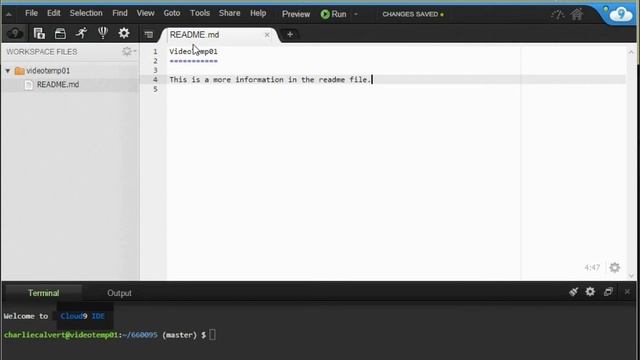Open the run and debug runner icon
Viewport: 640px width, 360px height.
pos(81,33)
